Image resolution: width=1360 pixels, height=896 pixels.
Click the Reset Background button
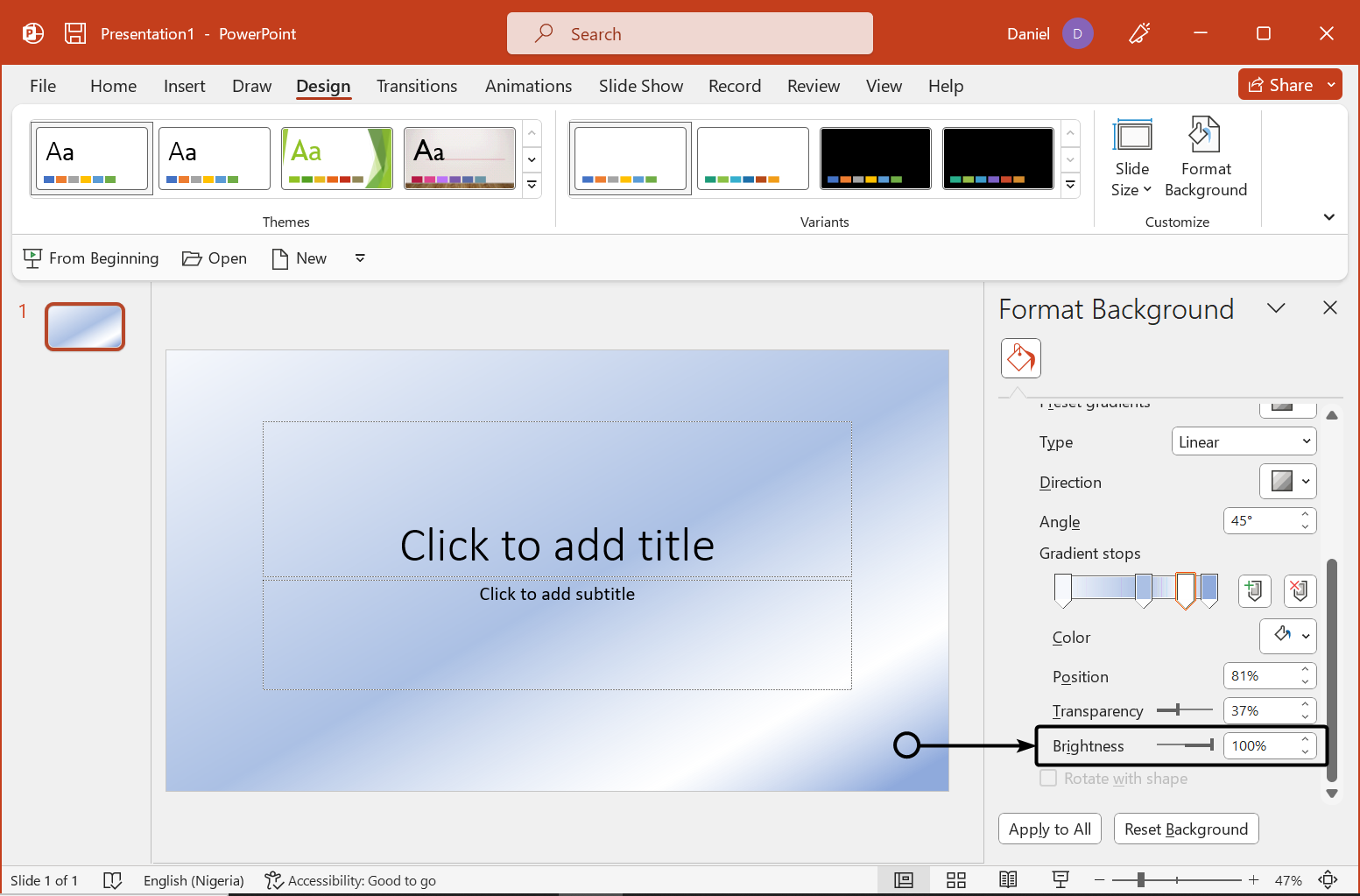[x=1186, y=829]
